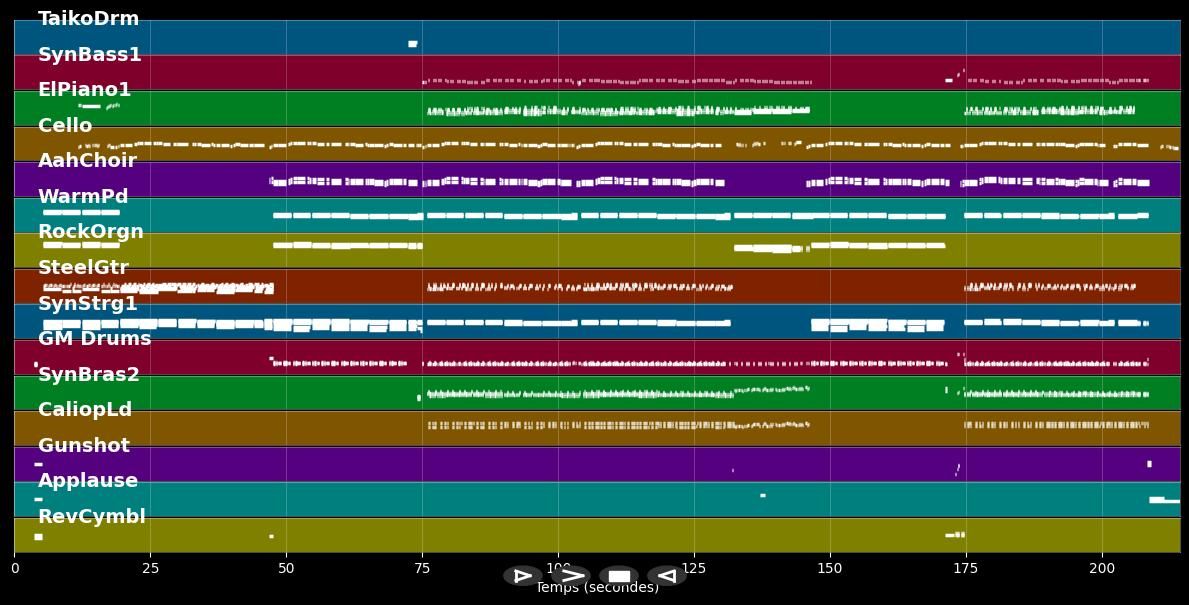
Task: Click the 150 seconds mark on time axis
Action: [830, 568]
